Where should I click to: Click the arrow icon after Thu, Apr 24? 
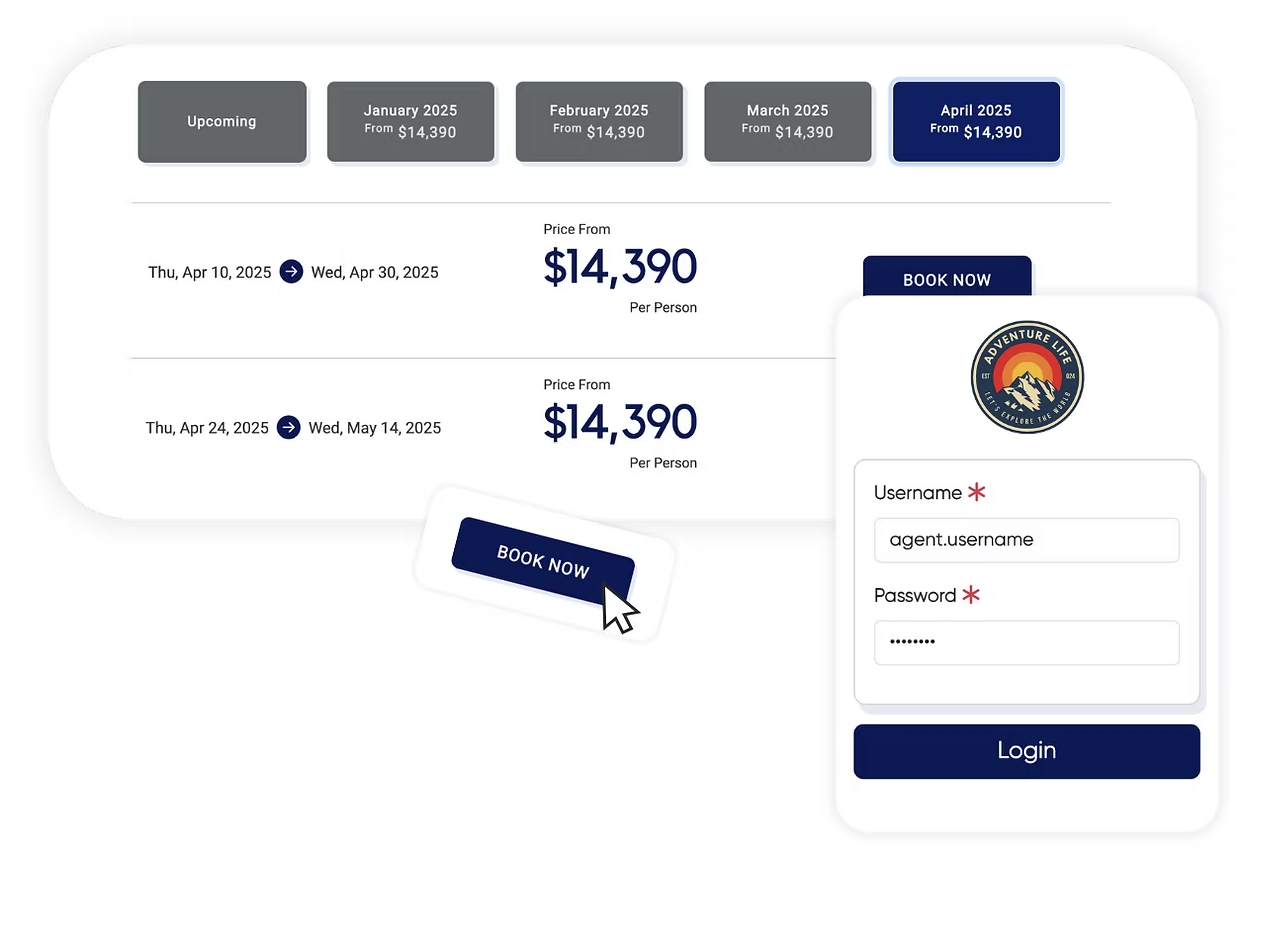point(289,428)
